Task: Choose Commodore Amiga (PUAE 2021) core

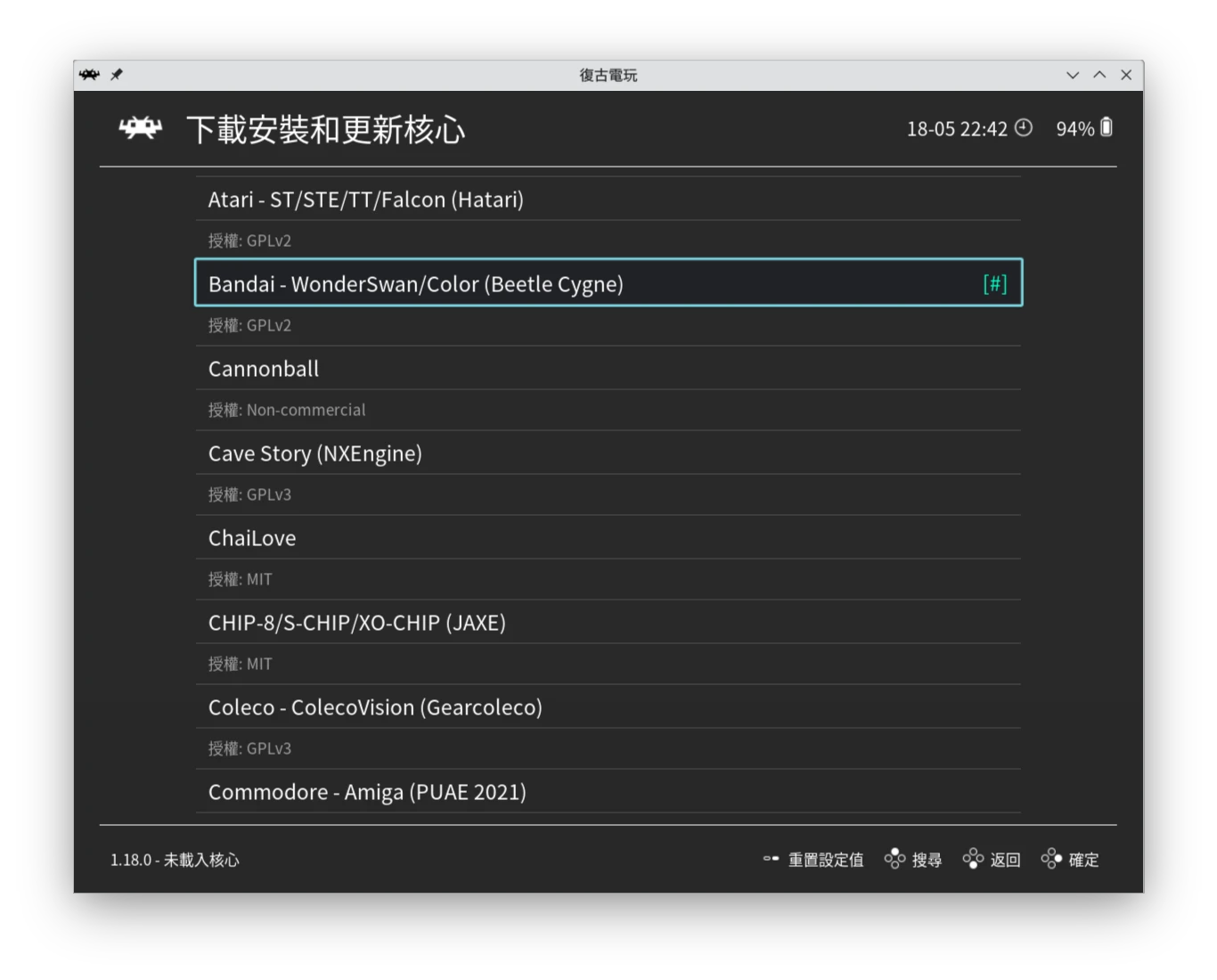Action: 367,792
